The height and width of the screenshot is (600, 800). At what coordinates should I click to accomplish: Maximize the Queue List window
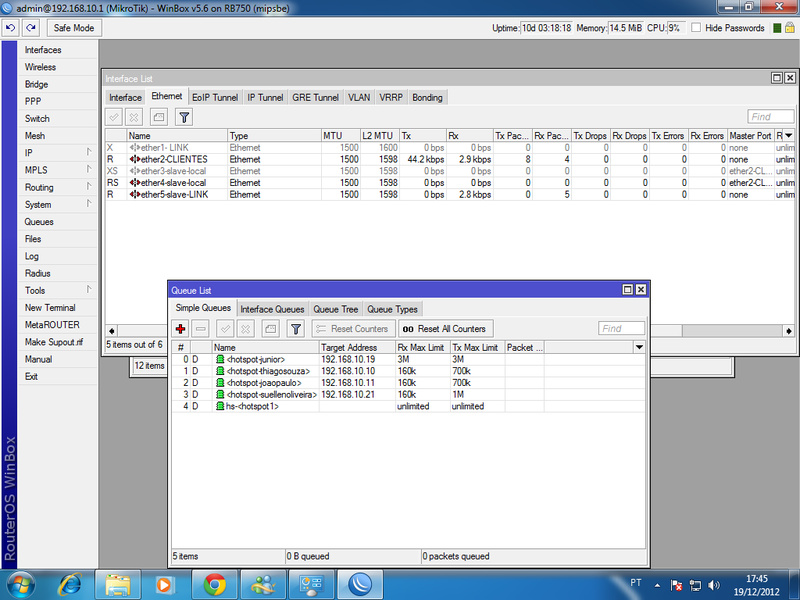pos(628,290)
